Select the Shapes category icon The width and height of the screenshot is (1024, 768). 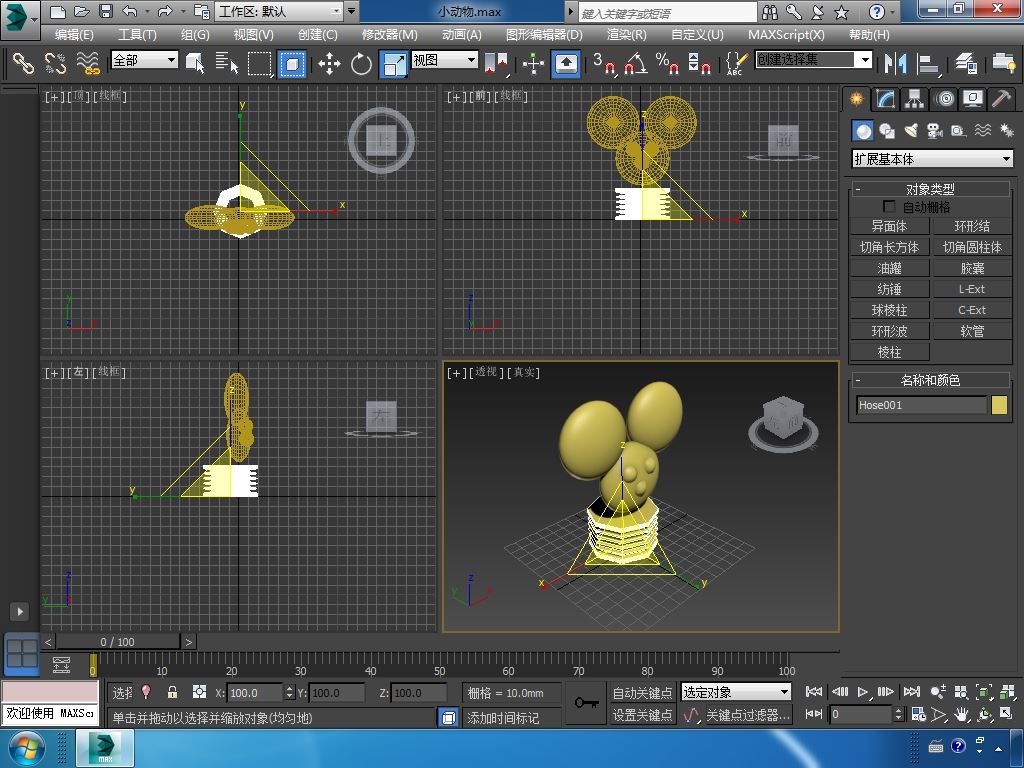tap(887, 131)
